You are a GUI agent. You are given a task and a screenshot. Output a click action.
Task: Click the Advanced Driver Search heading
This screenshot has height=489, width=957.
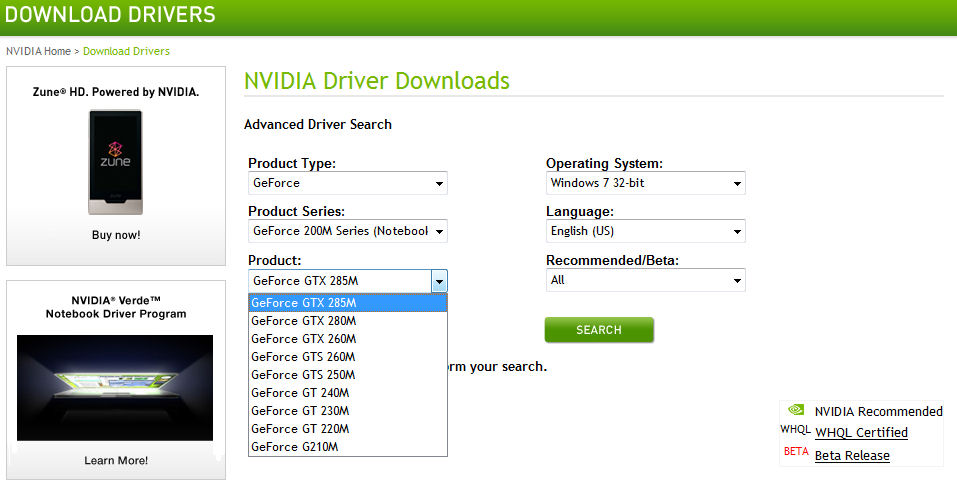point(318,125)
